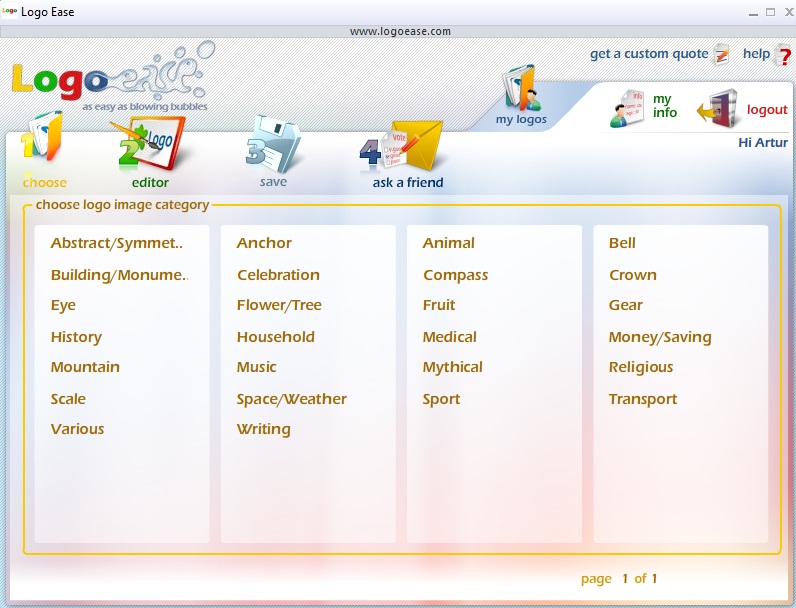Open the get a custom quote link
796x608 pixels.
648,54
